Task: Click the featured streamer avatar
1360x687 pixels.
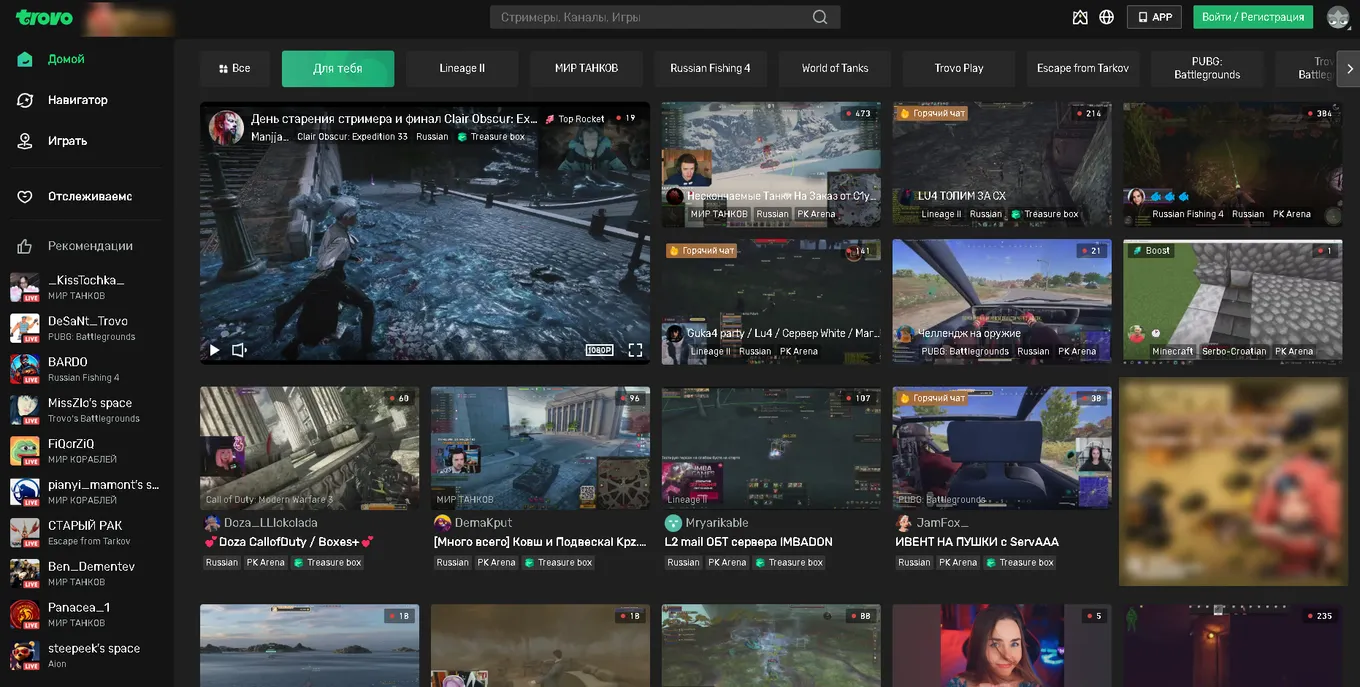Action: coord(226,127)
